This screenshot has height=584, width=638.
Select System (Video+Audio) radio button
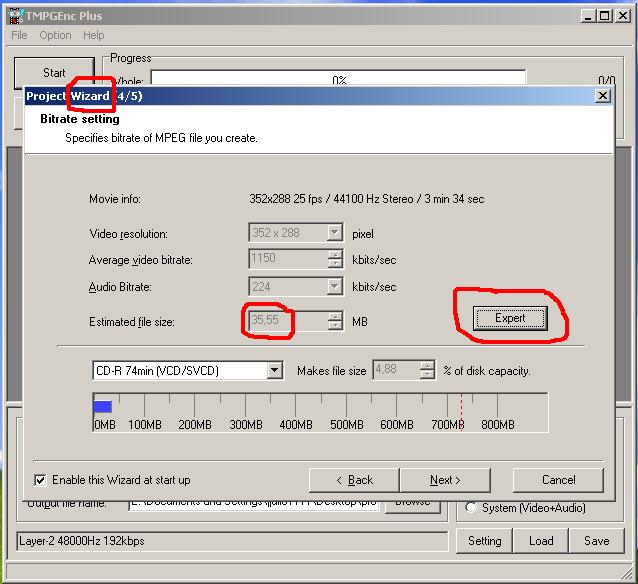[471, 507]
